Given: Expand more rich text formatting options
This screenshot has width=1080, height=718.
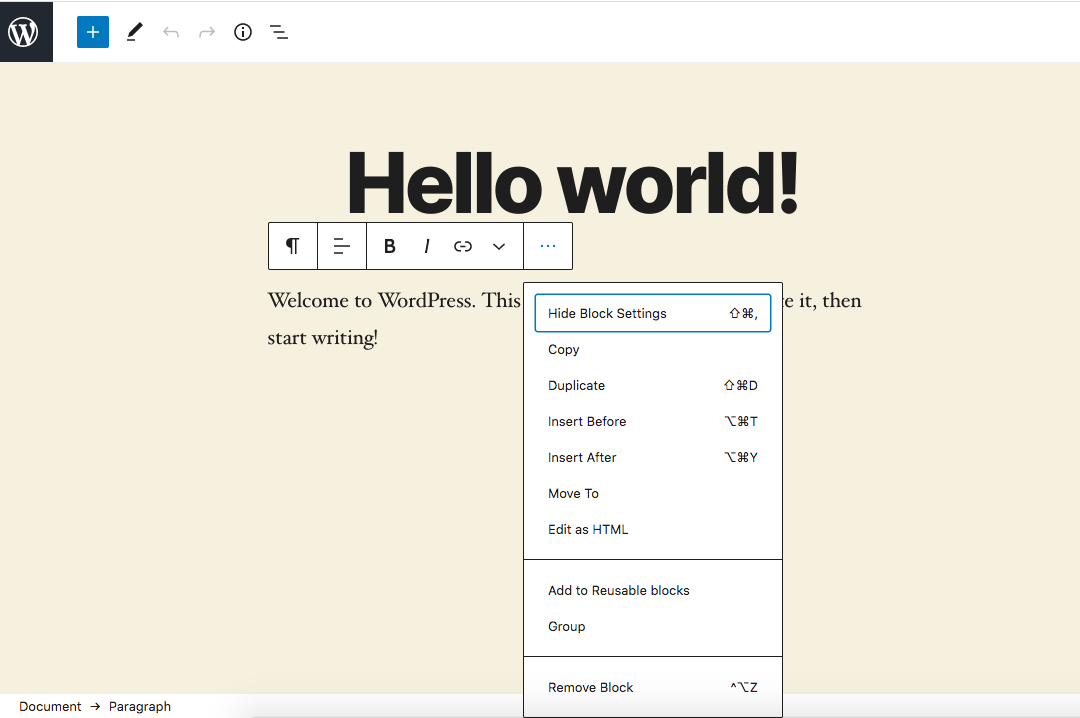Looking at the screenshot, I should (x=498, y=246).
